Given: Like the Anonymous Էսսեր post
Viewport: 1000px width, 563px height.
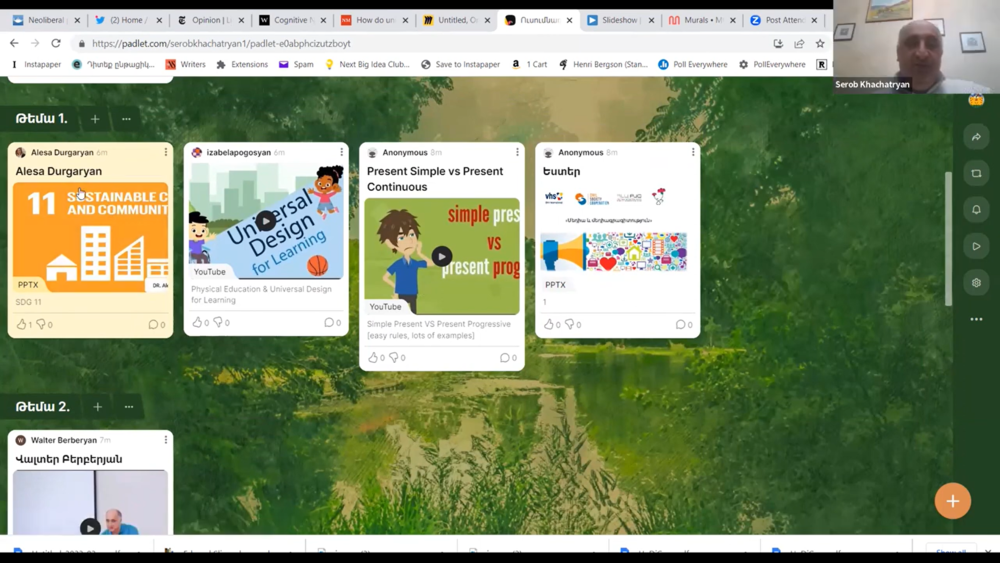Looking at the screenshot, I should click(x=549, y=324).
